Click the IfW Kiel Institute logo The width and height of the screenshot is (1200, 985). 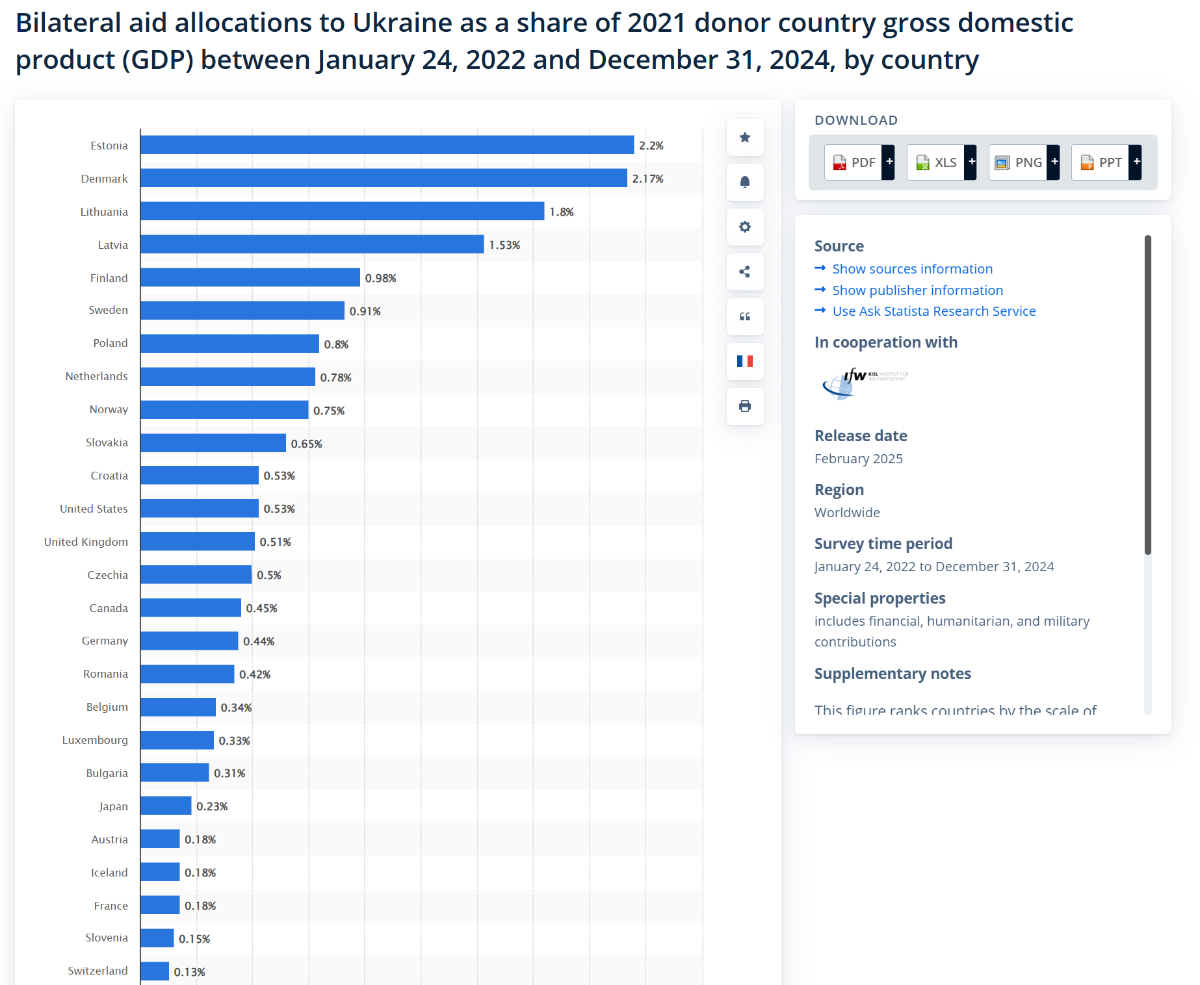pyautogui.click(x=863, y=382)
